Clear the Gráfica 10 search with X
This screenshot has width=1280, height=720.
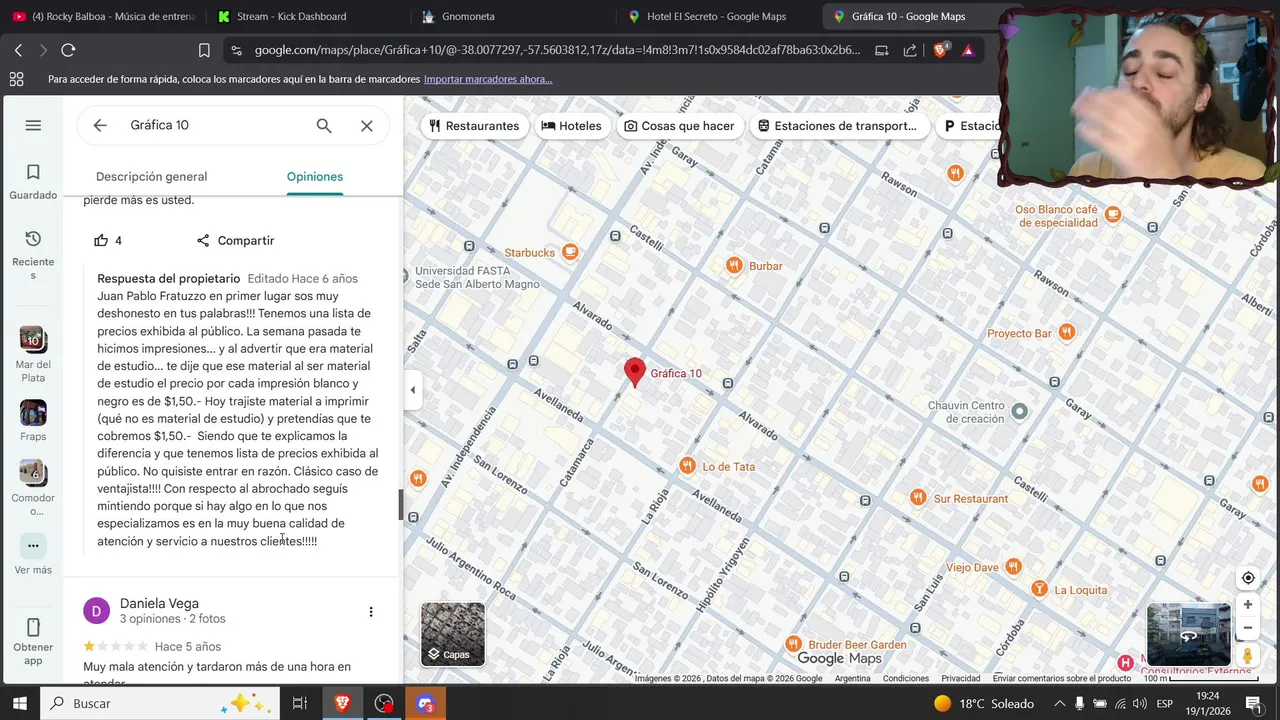(367, 125)
